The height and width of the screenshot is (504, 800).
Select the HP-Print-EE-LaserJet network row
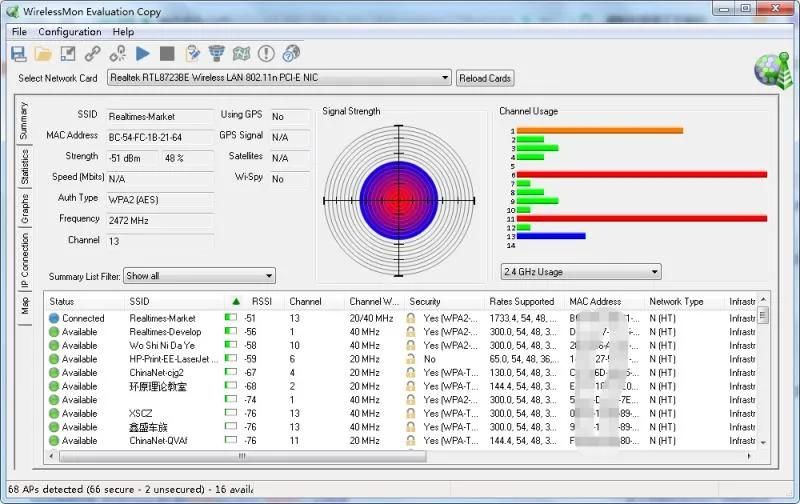[402, 359]
